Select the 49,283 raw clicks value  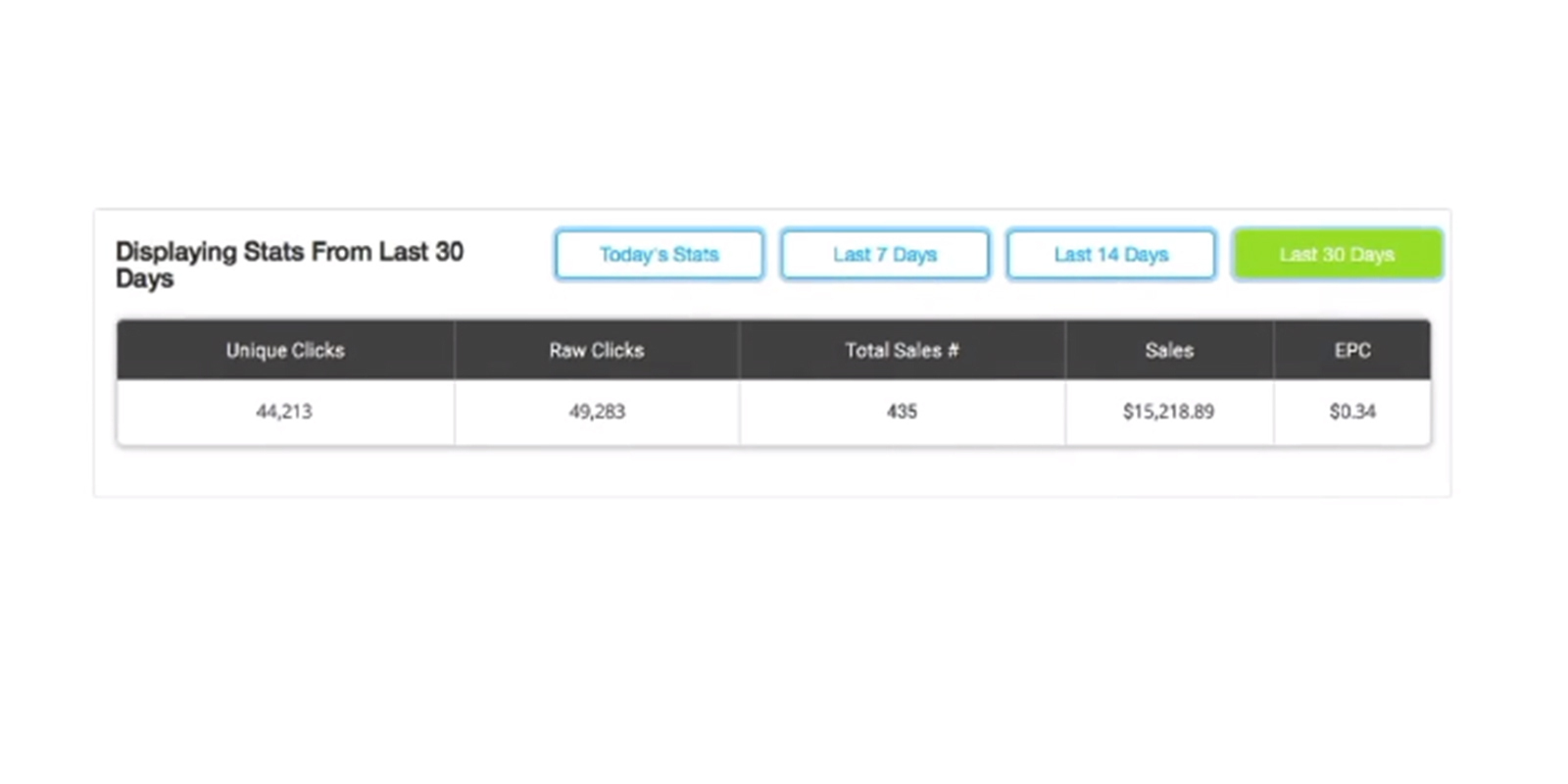597,412
